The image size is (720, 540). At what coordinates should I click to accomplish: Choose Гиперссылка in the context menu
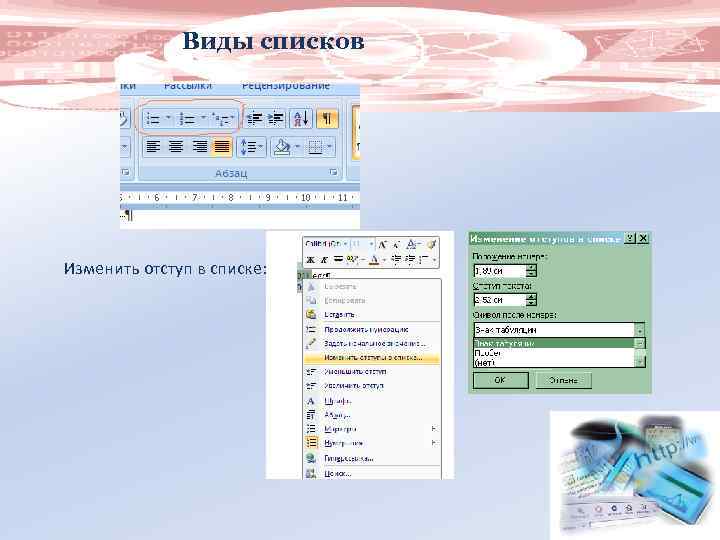coord(372,458)
